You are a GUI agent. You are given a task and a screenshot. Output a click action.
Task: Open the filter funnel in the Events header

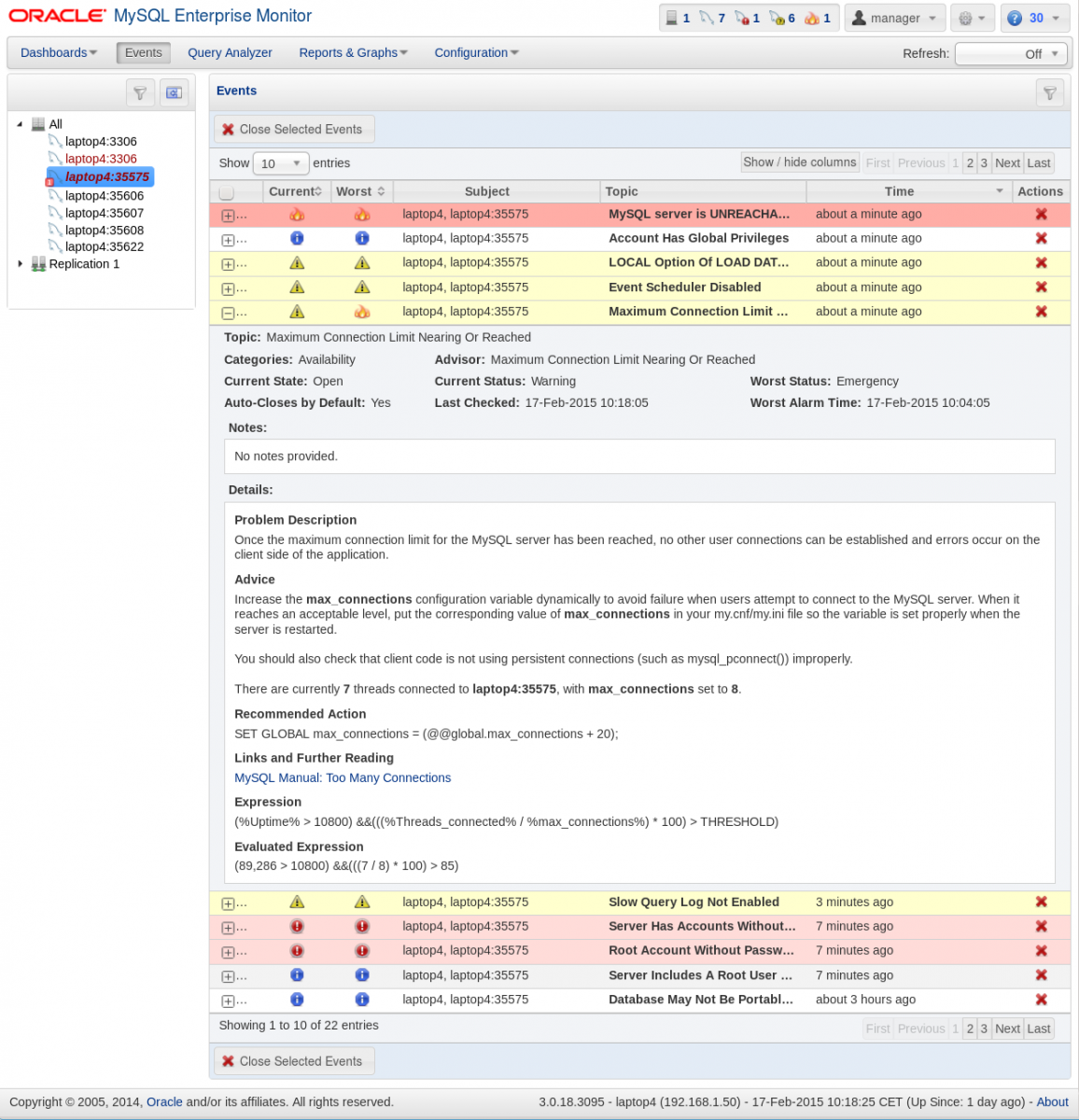coord(1050,92)
